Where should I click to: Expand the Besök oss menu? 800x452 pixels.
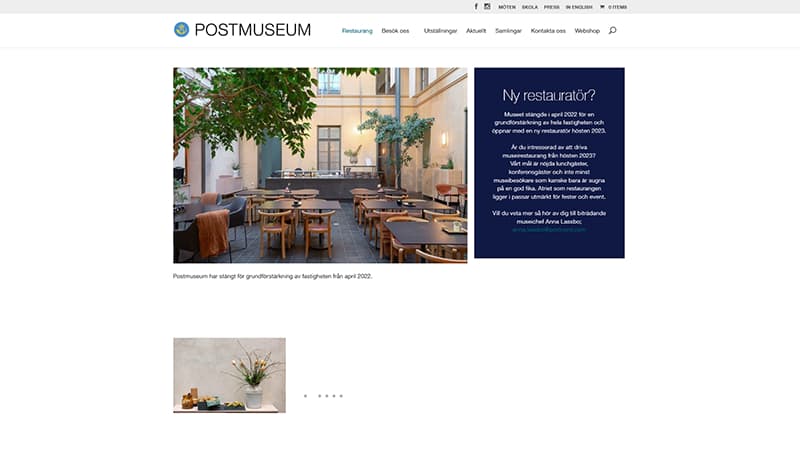click(395, 31)
